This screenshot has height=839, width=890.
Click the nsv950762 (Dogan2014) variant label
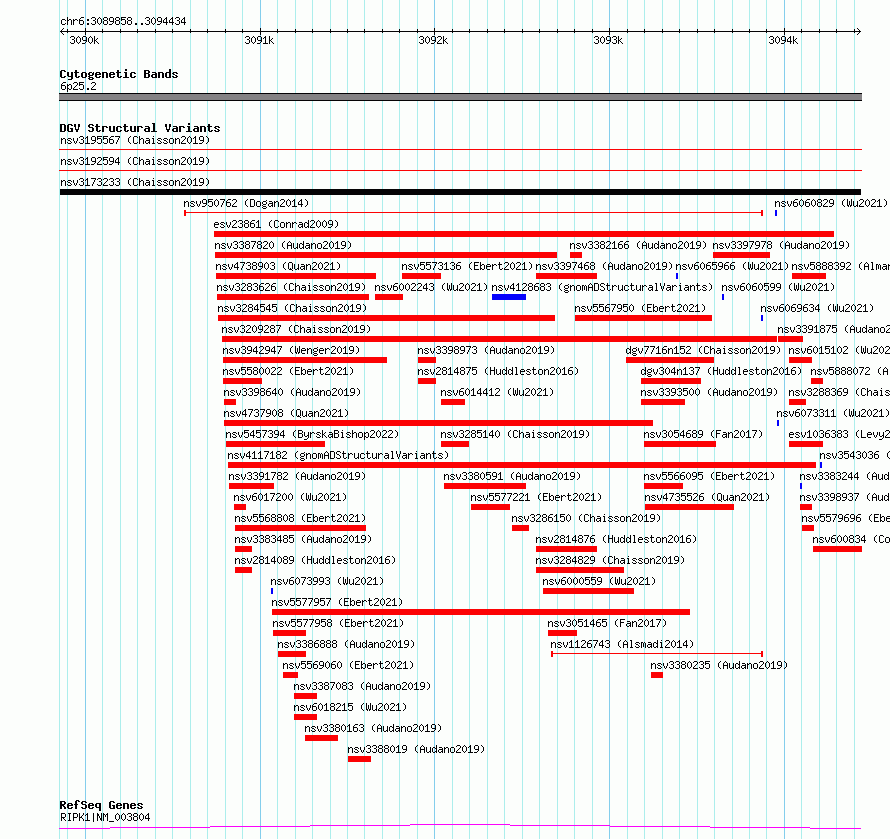pos(246,203)
